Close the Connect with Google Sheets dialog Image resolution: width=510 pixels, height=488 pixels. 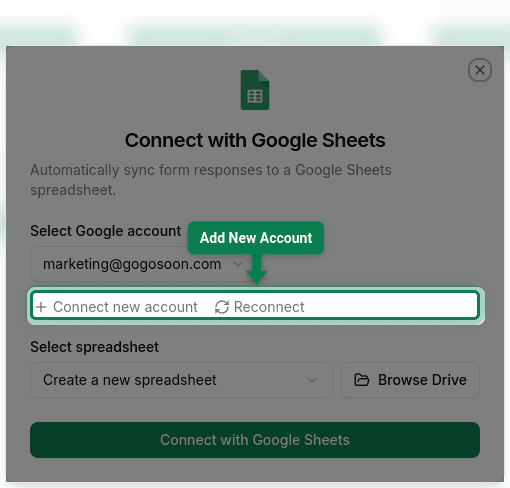pyautogui.click(x=479, y=70)
